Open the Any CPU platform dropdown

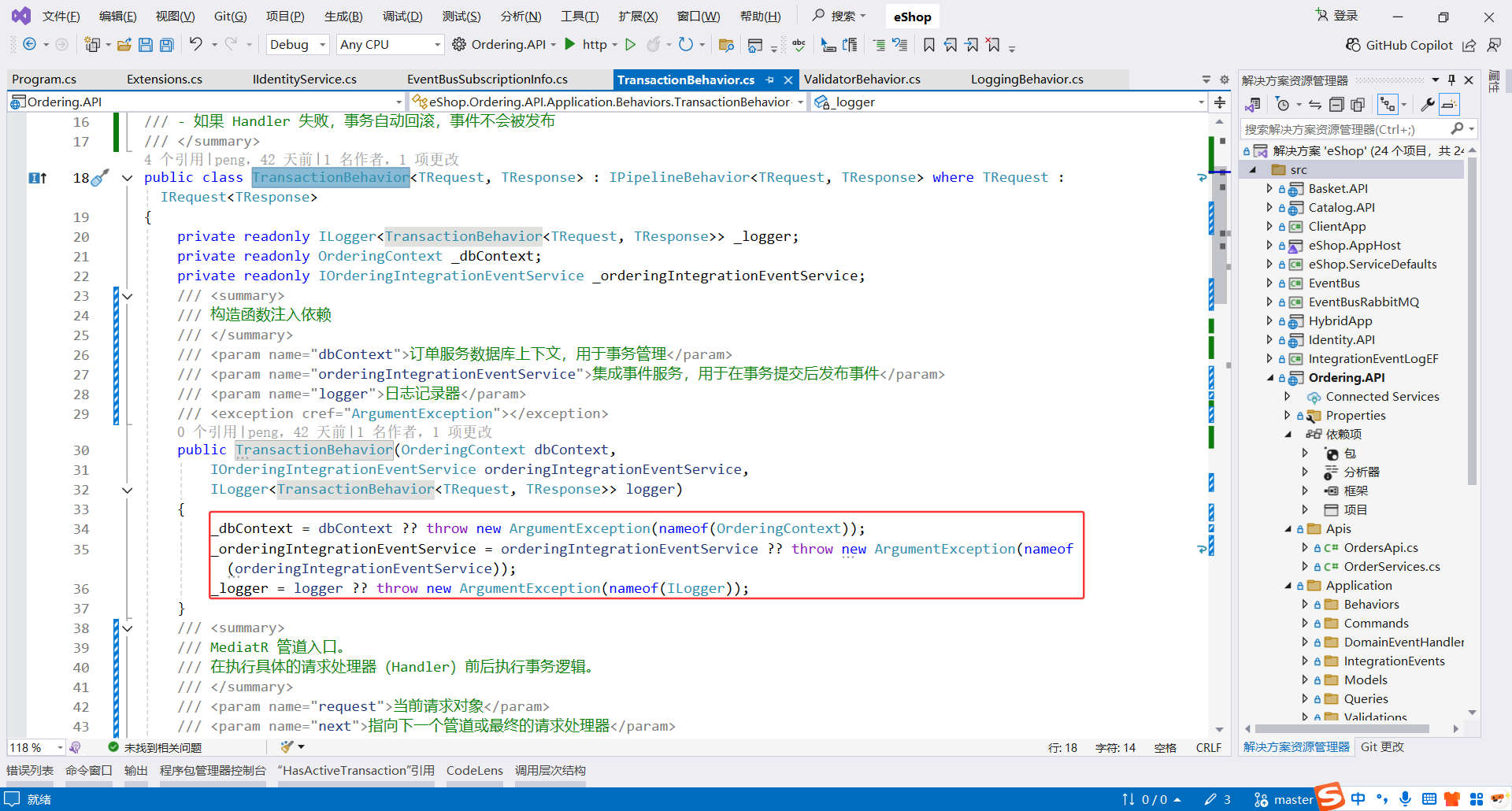point(436,44)
